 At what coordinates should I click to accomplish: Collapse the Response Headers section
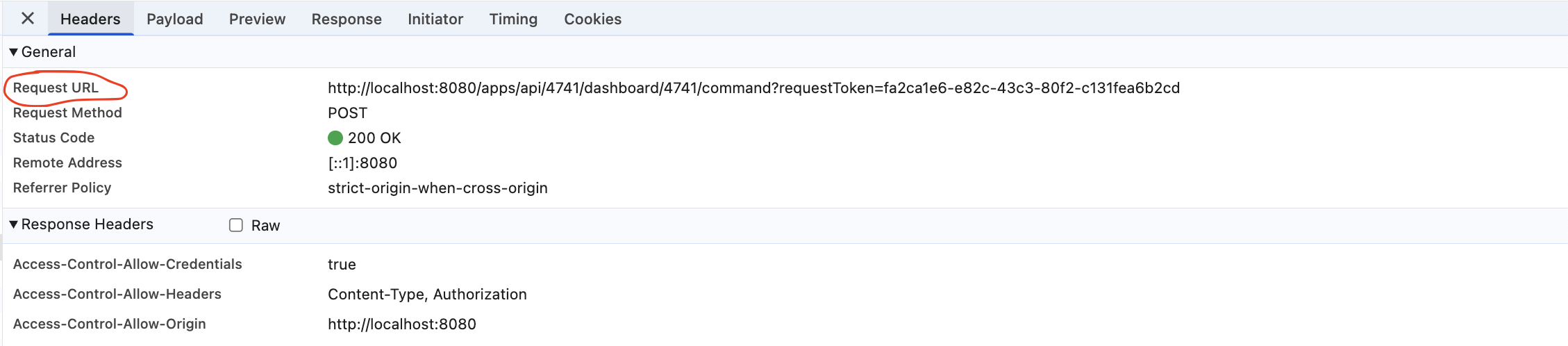[x=13, y=224]
